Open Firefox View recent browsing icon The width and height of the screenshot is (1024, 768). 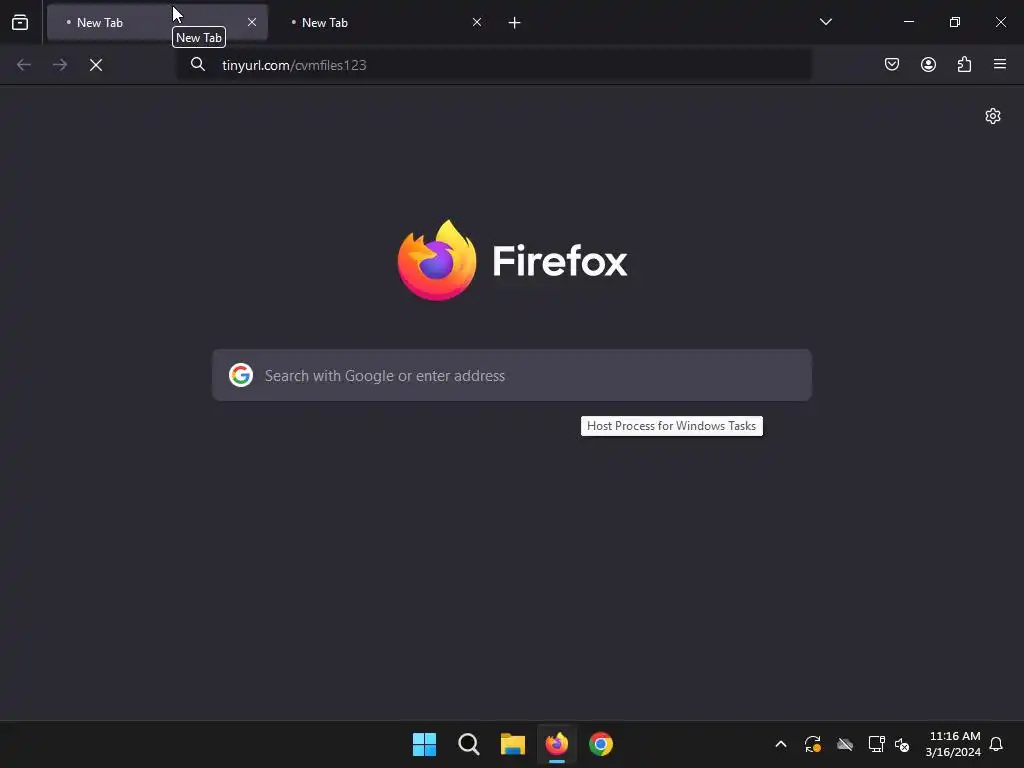[x=20, y=22]
